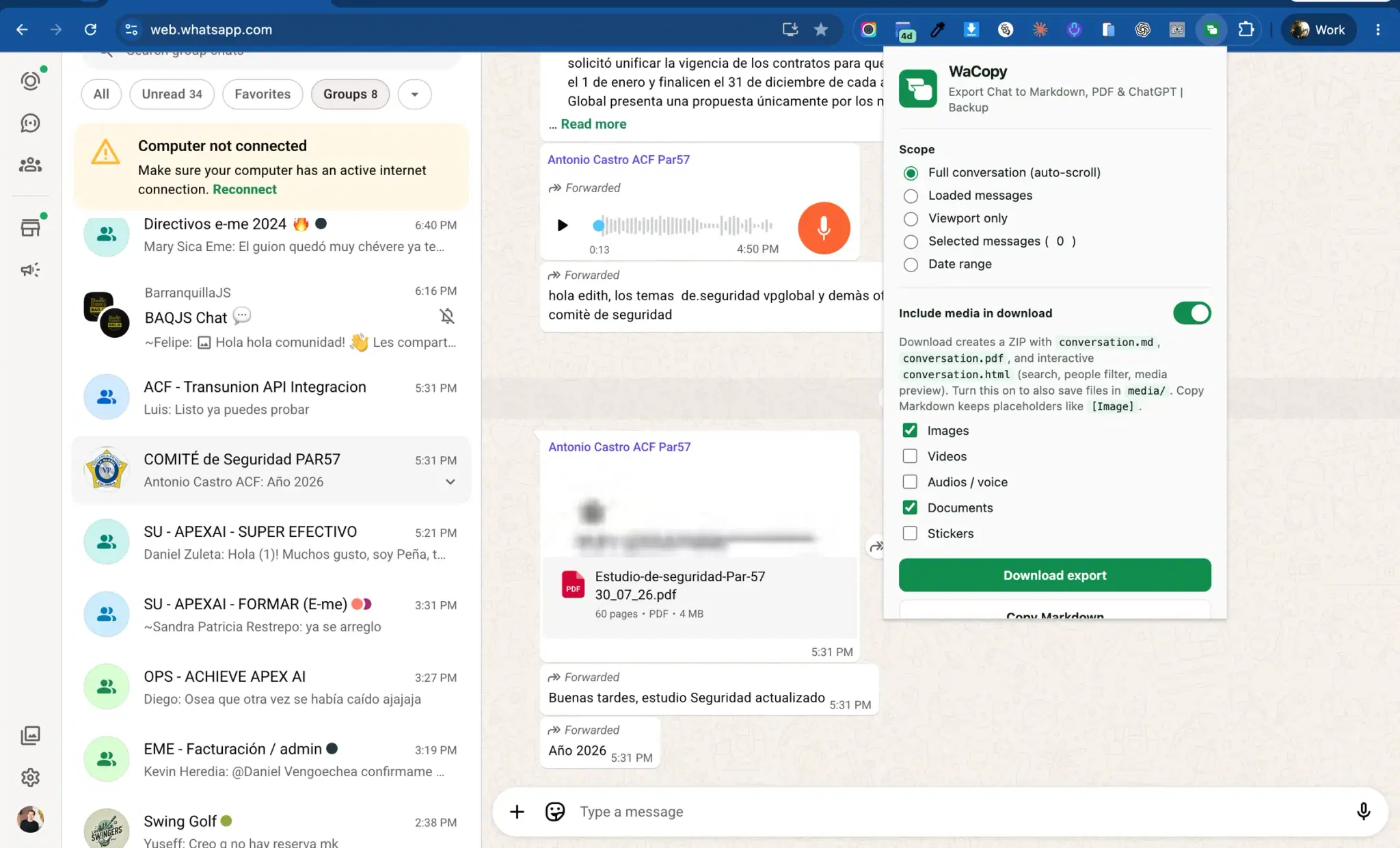Open sender name Antonio Castro above voice note

pos(619,159)
